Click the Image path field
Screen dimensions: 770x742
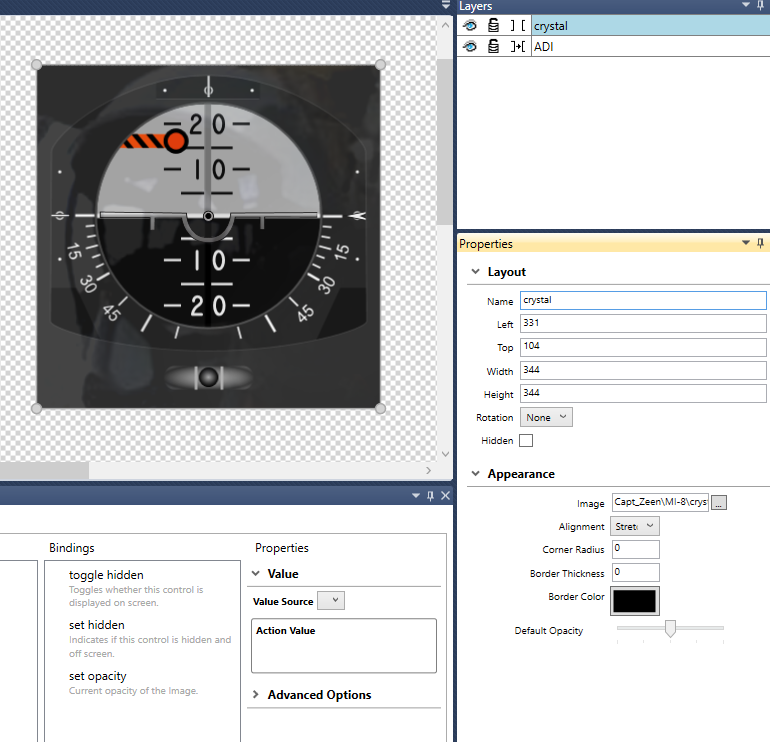click(x=660, y=502)
